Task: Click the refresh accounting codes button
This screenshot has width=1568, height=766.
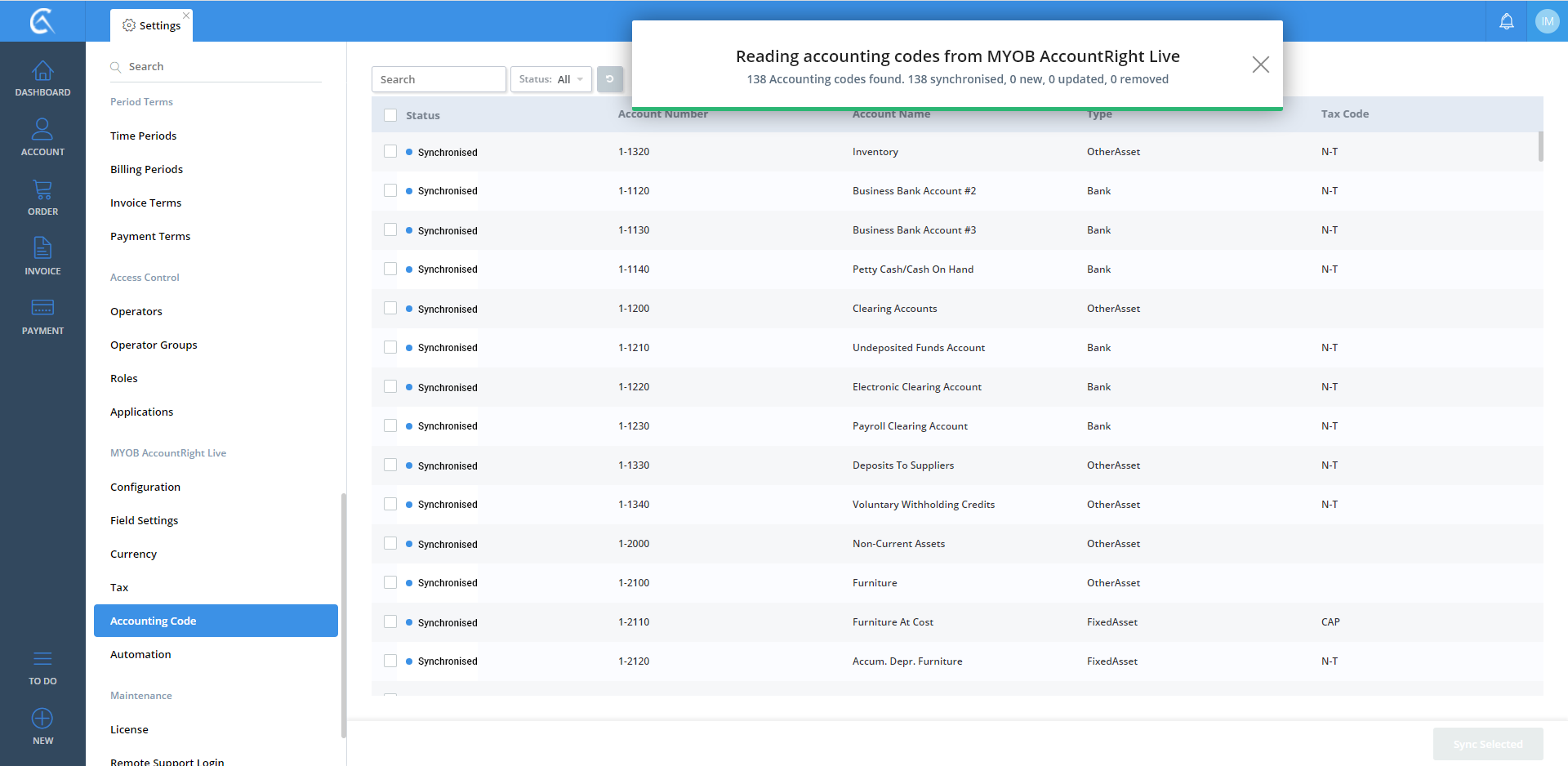Action: tap(609, 79)
